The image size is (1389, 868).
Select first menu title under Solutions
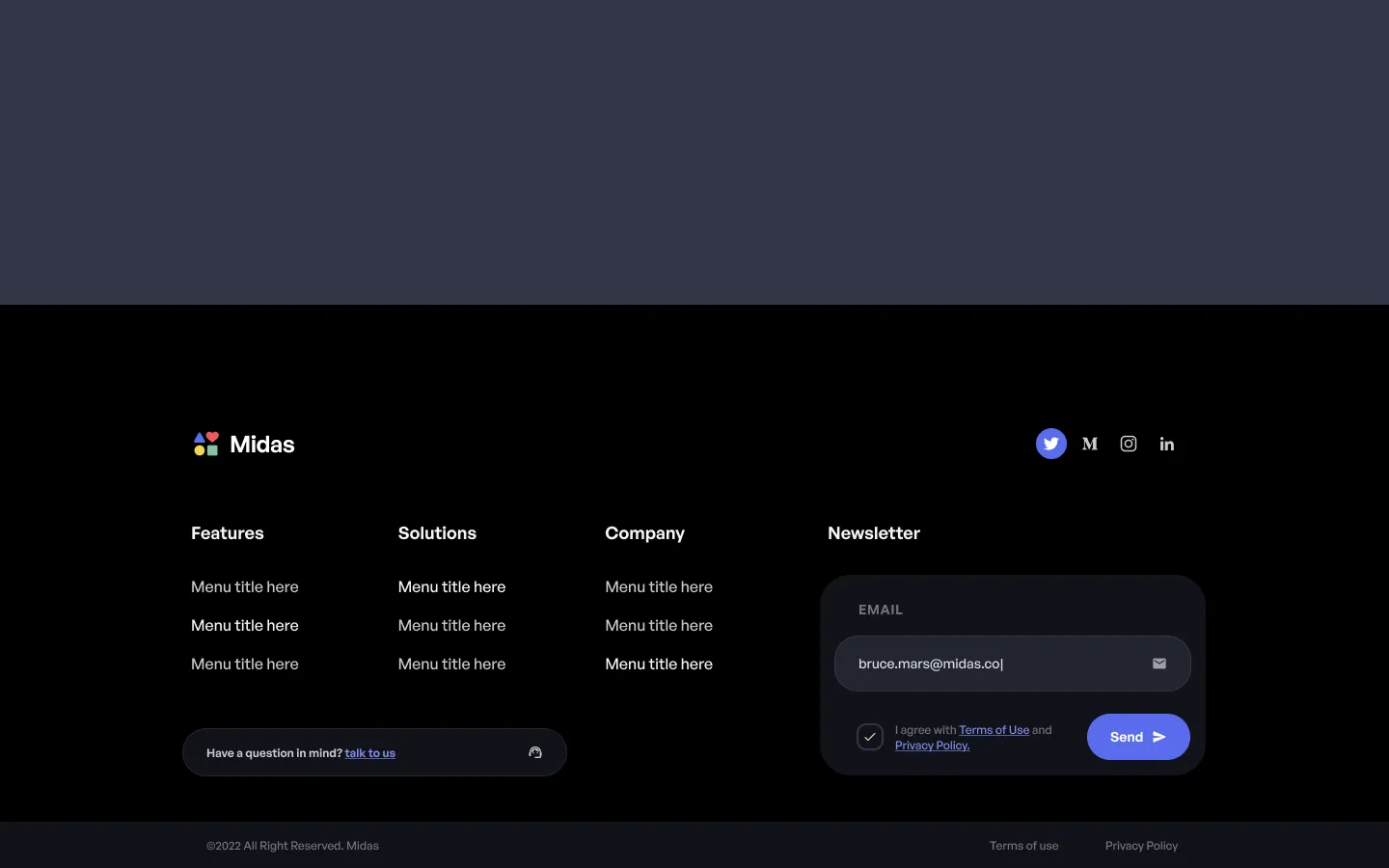point(451,586)
